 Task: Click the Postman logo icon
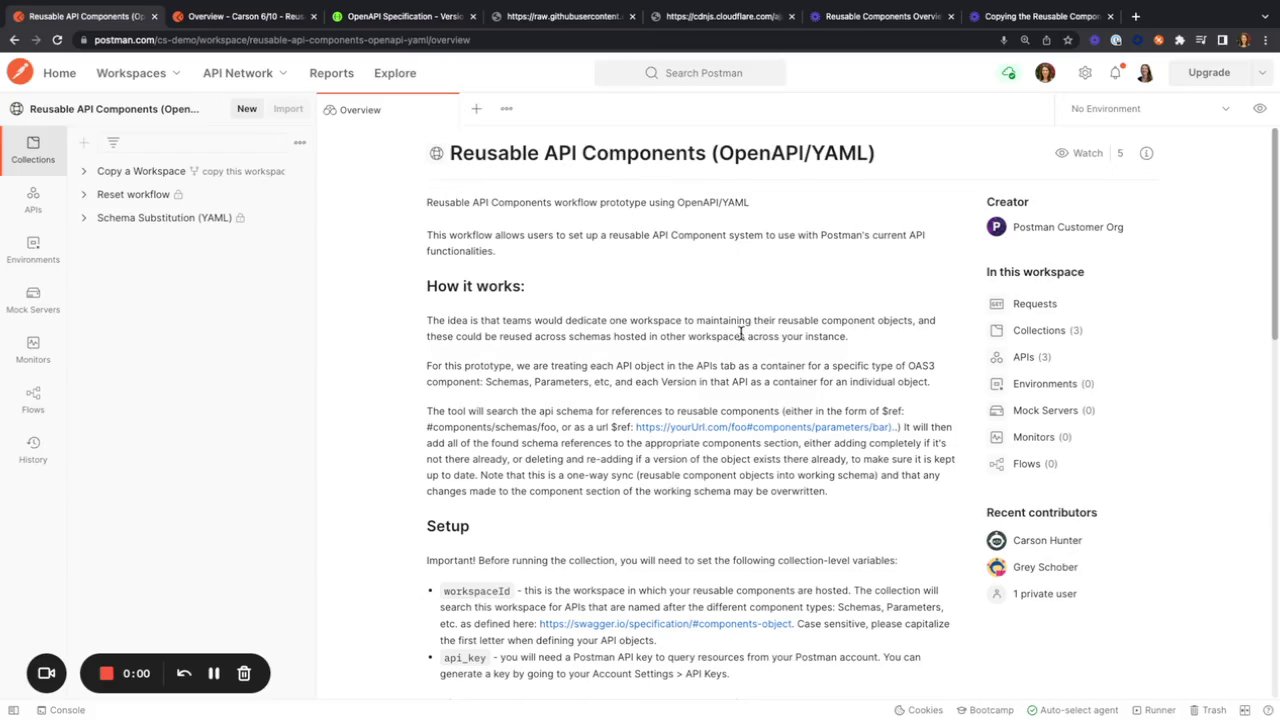(20, 72)
